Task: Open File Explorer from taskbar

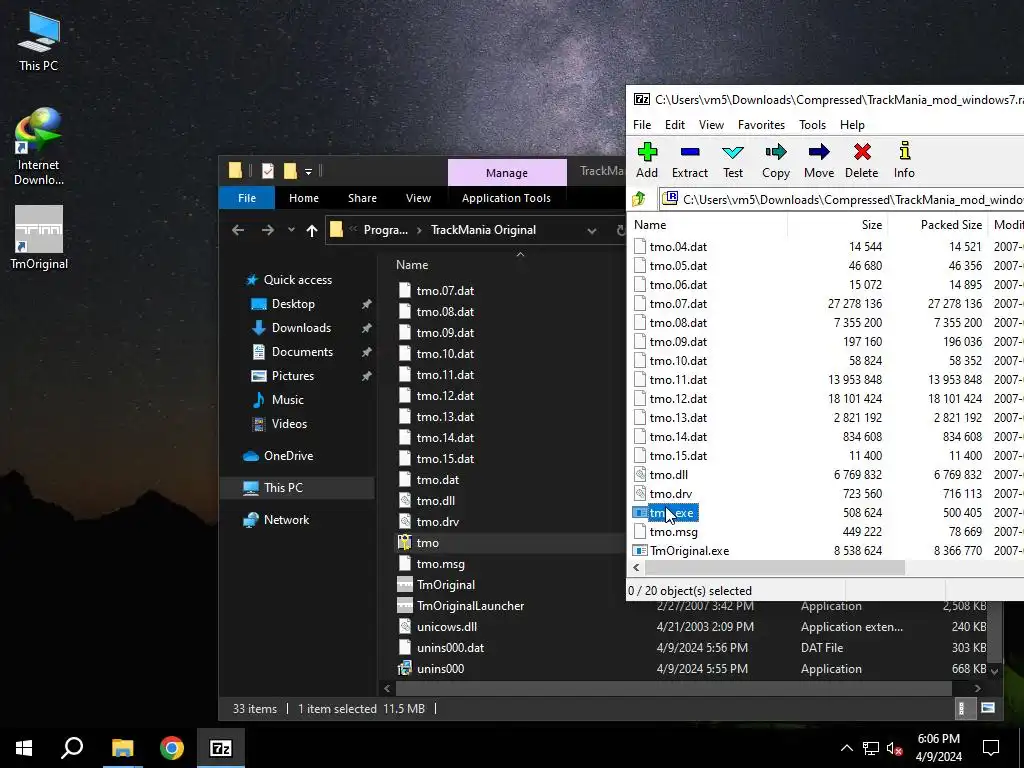Action: click(x=122, y=748)
